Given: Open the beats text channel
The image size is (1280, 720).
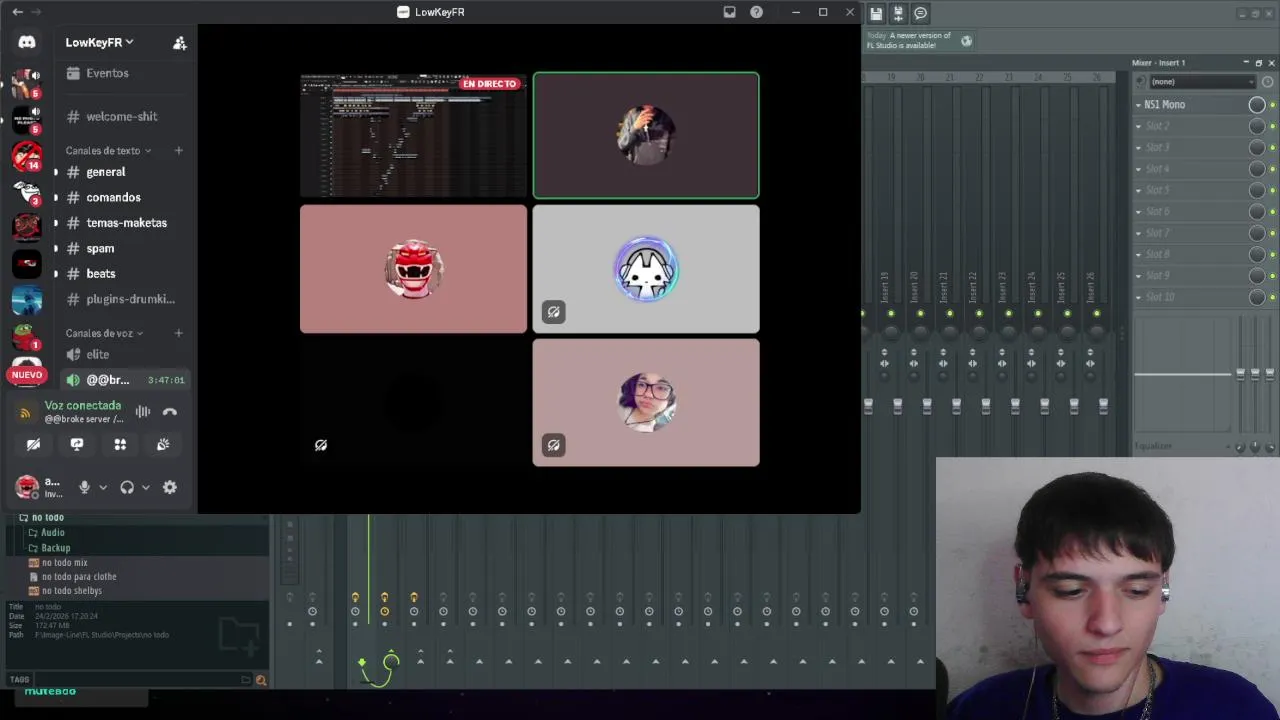Looking at the screenshot, I should click(101, 274).
